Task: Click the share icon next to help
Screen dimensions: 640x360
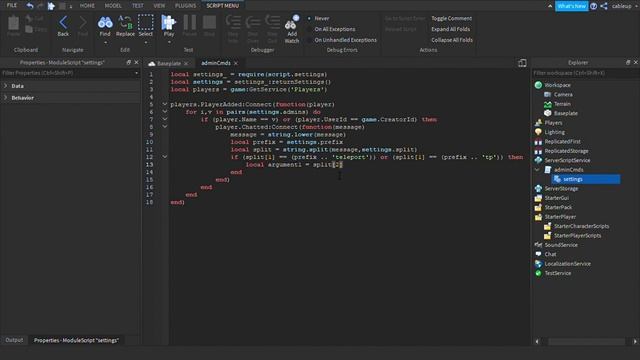Action: [x=604, y=6]
